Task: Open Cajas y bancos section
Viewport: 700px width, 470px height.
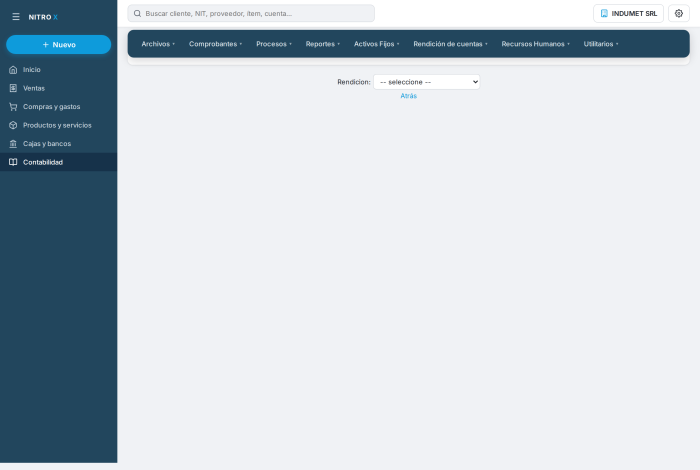Action: tap(58, 144)
